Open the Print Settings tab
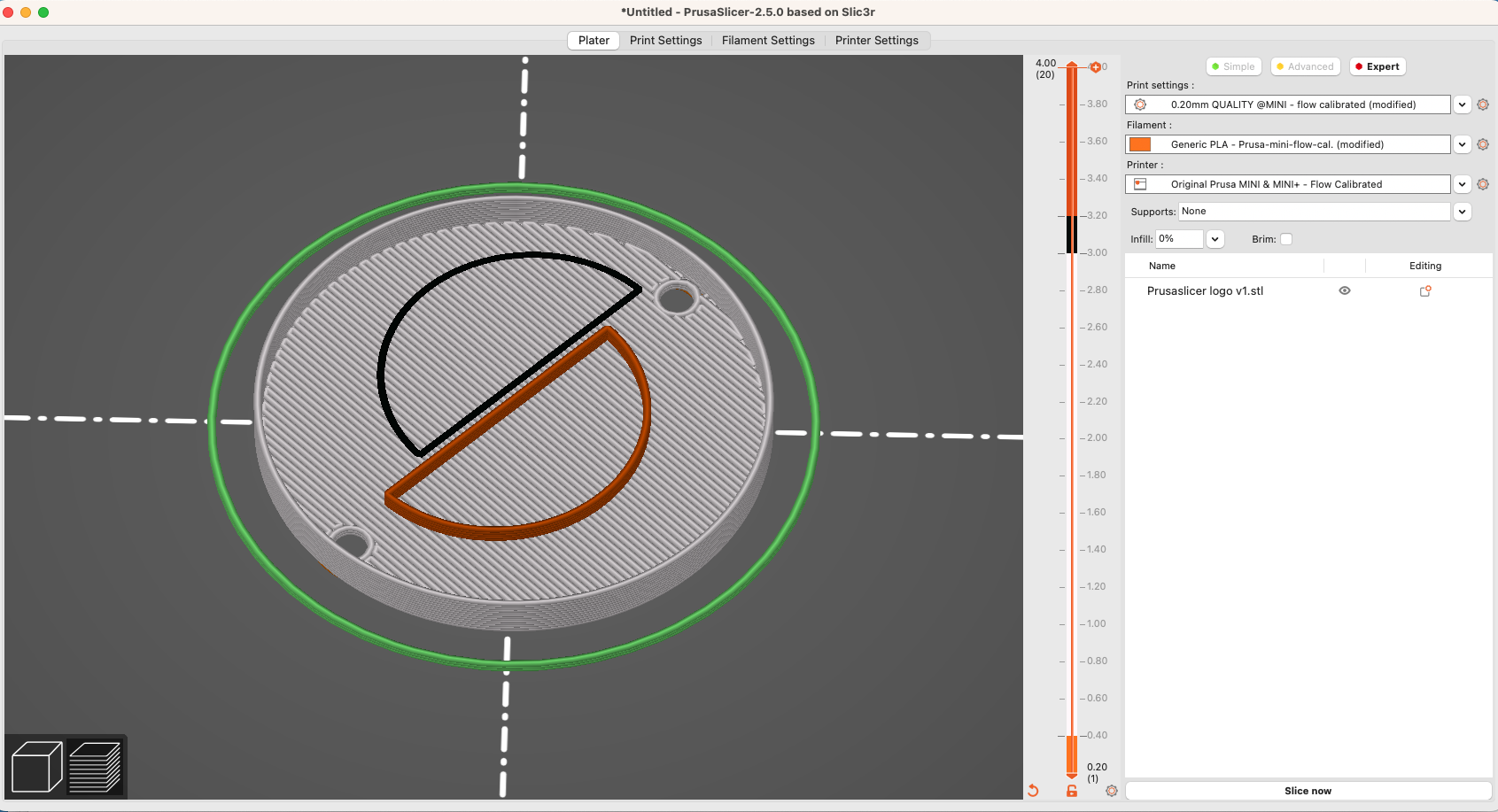The height and width of the screenshot is (812, 1498). [666, 41]
